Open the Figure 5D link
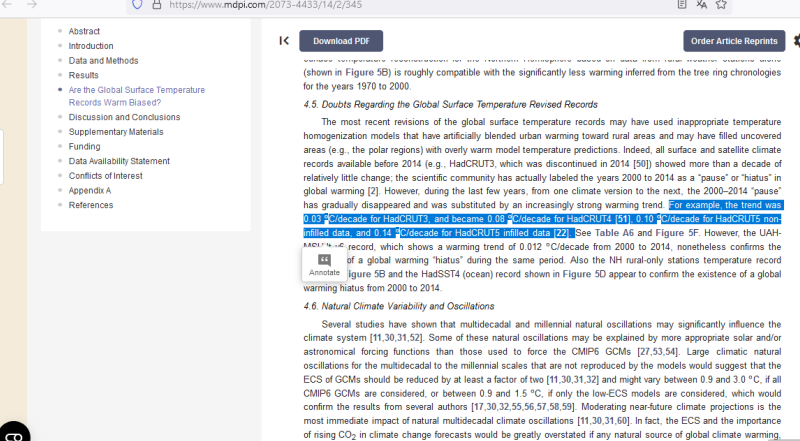 click(x=584, y=274)
